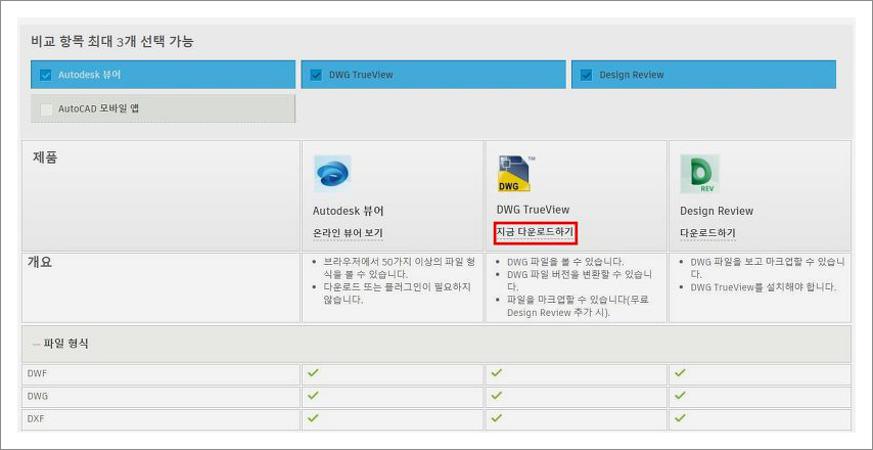Open the 온라인 뷰어 보기 link

click(347, 233)
